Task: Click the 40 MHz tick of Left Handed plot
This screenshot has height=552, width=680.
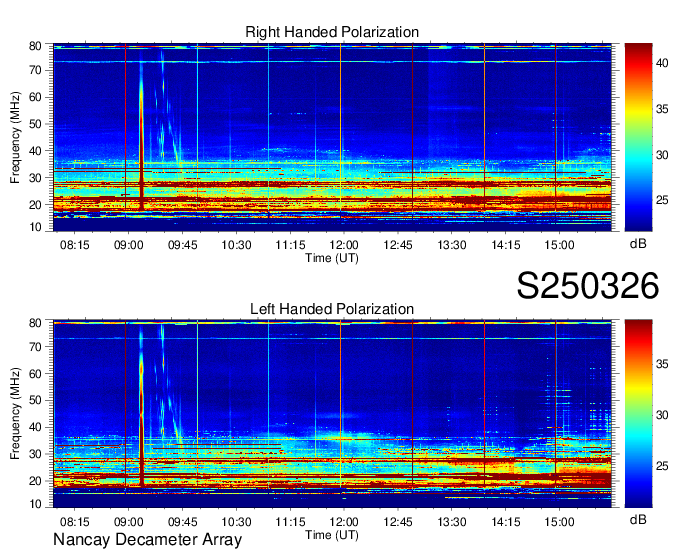Action: coord(35,427)
